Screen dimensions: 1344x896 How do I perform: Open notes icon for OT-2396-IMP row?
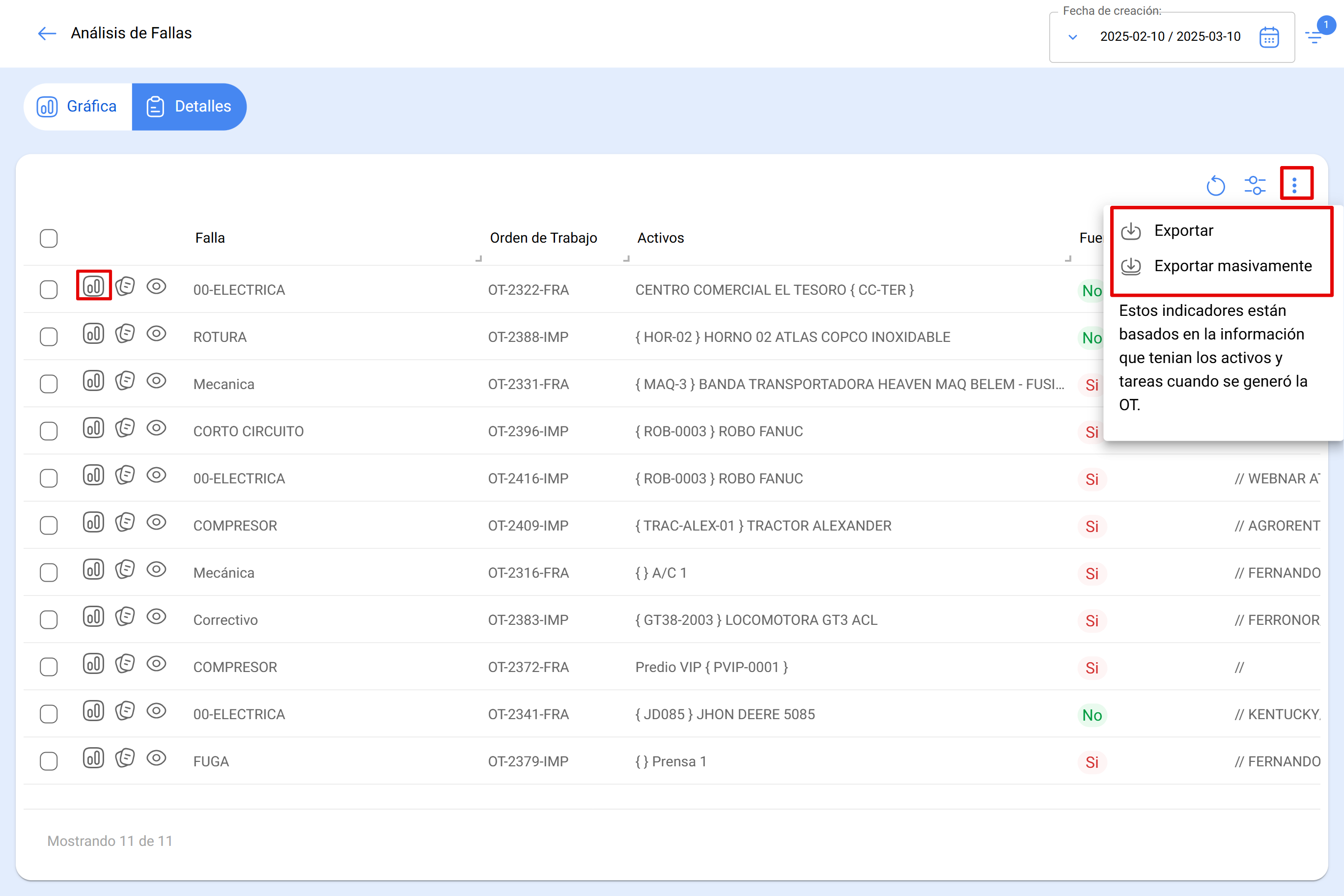pos(125,427)
